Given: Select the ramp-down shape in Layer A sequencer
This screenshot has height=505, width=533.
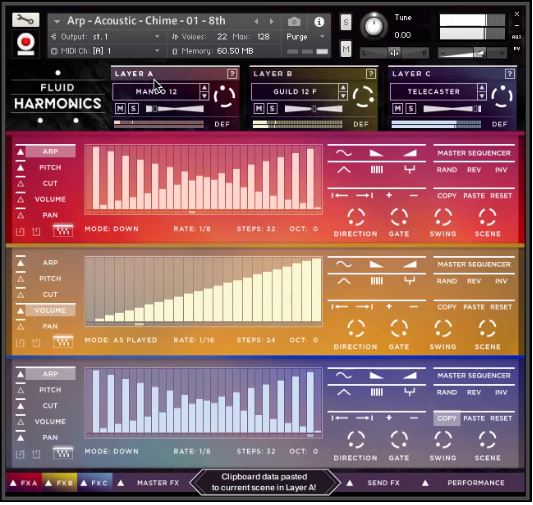Looking at the screenshot, I should tap(376, 153).
